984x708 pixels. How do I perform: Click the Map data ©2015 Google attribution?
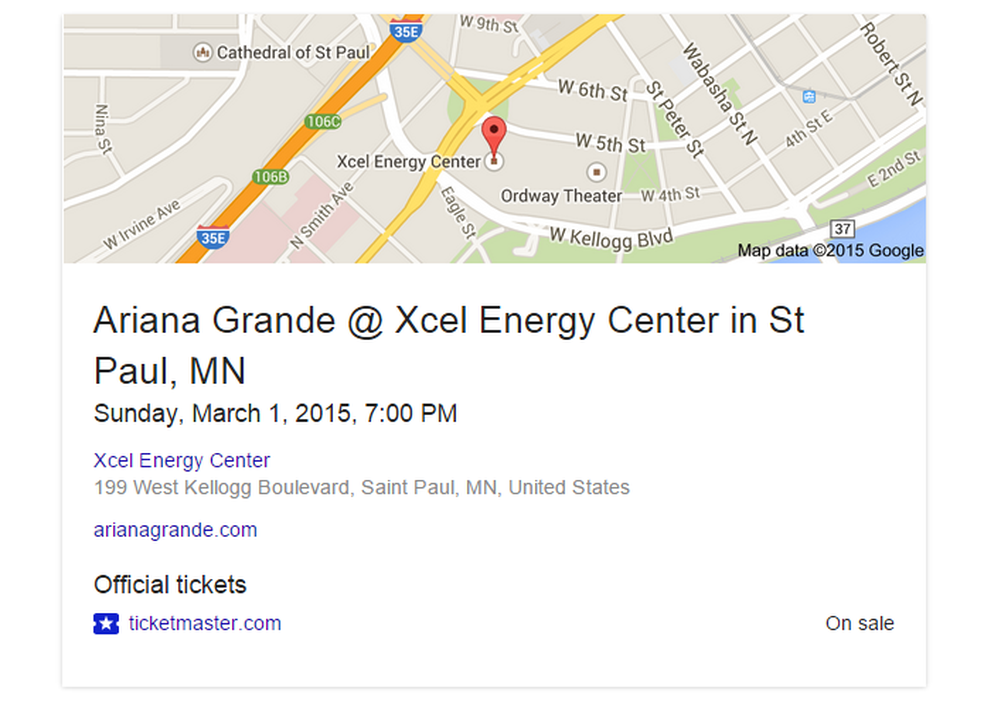coord(830,251)
